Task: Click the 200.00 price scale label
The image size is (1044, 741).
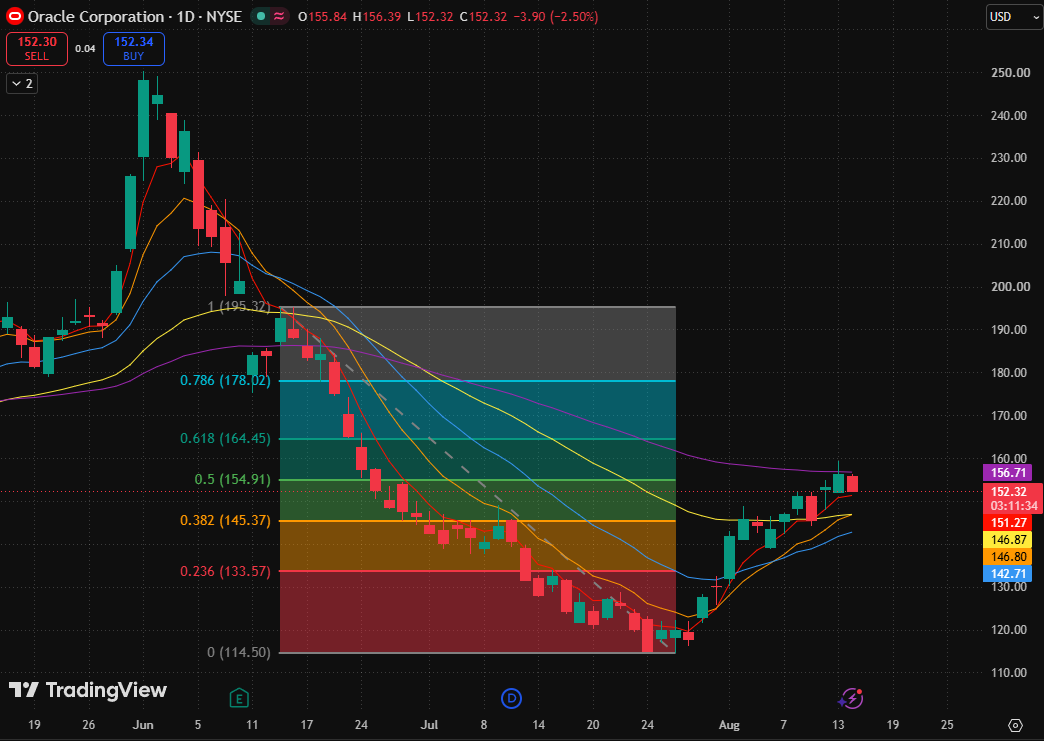Action: 1010,287
